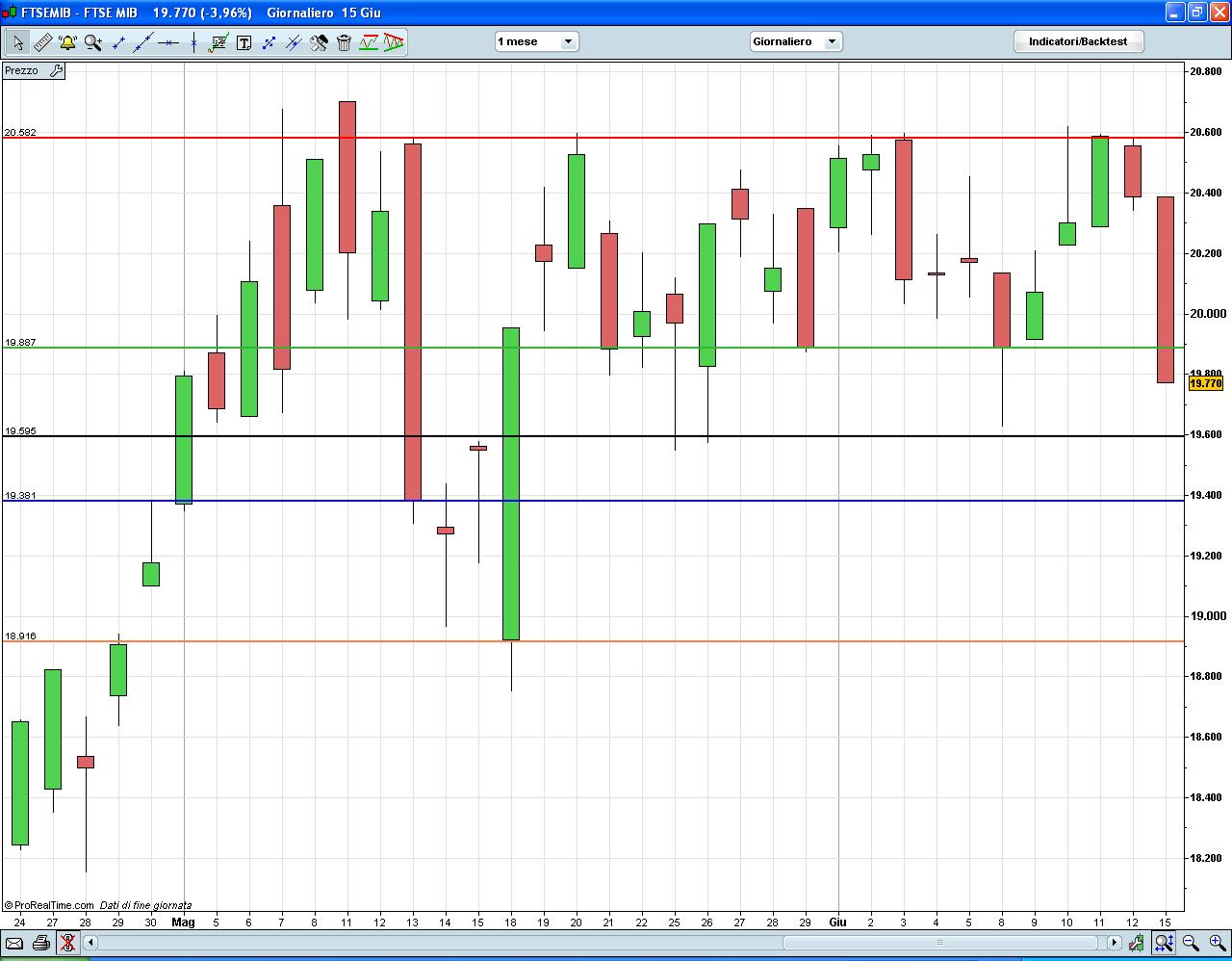
Task: Select the long trend line drawing tool
Action: [x=143, y=42]
